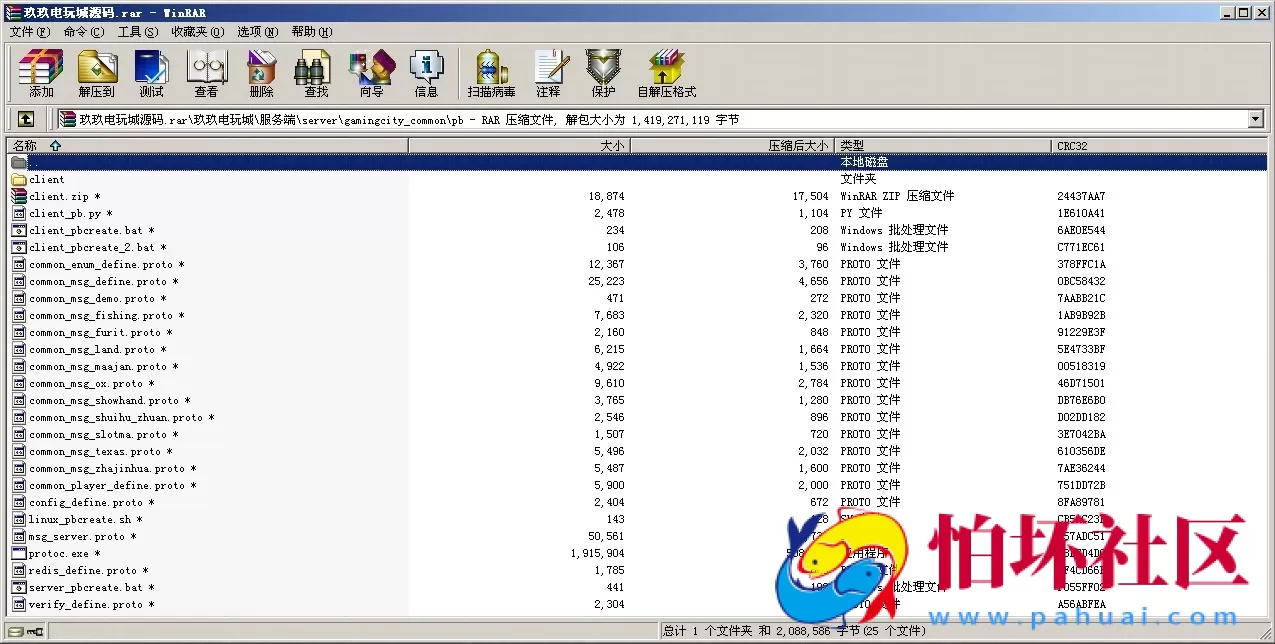1275x644 pixels.
Task: Click the 查找 (Find) toolbar icon
Action: click(314, 73)
